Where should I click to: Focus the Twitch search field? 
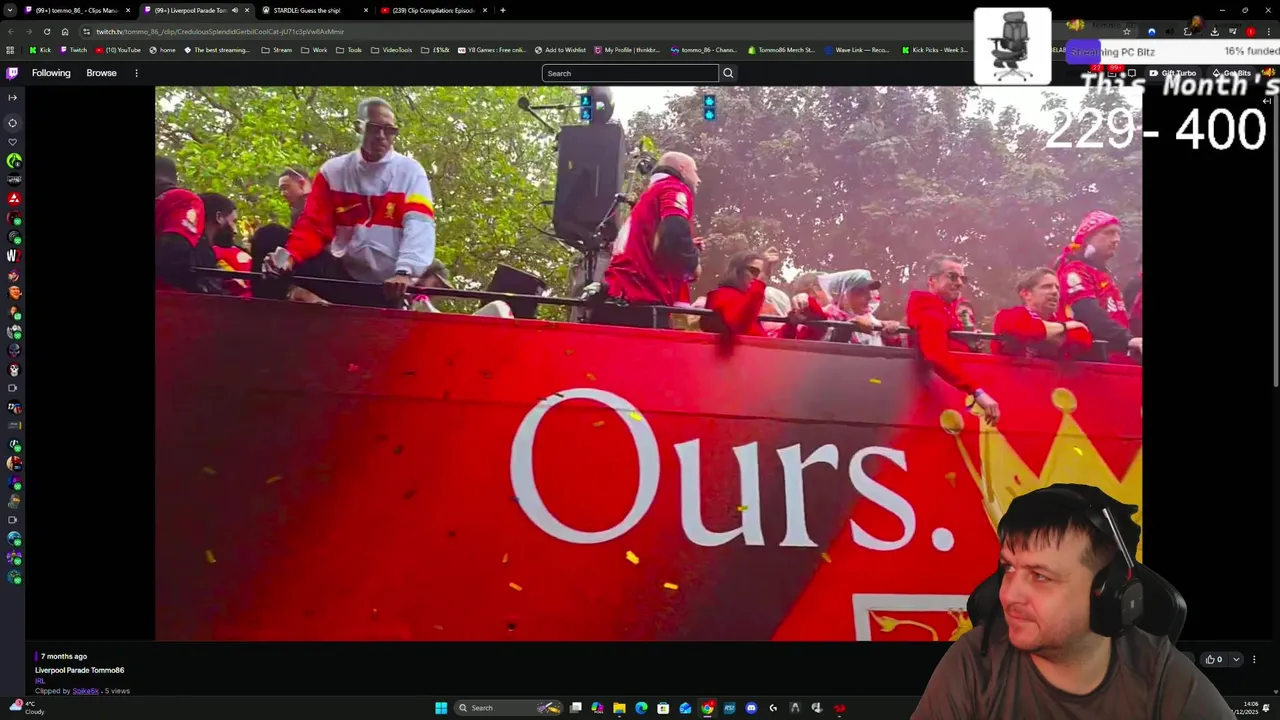(630, 73)
